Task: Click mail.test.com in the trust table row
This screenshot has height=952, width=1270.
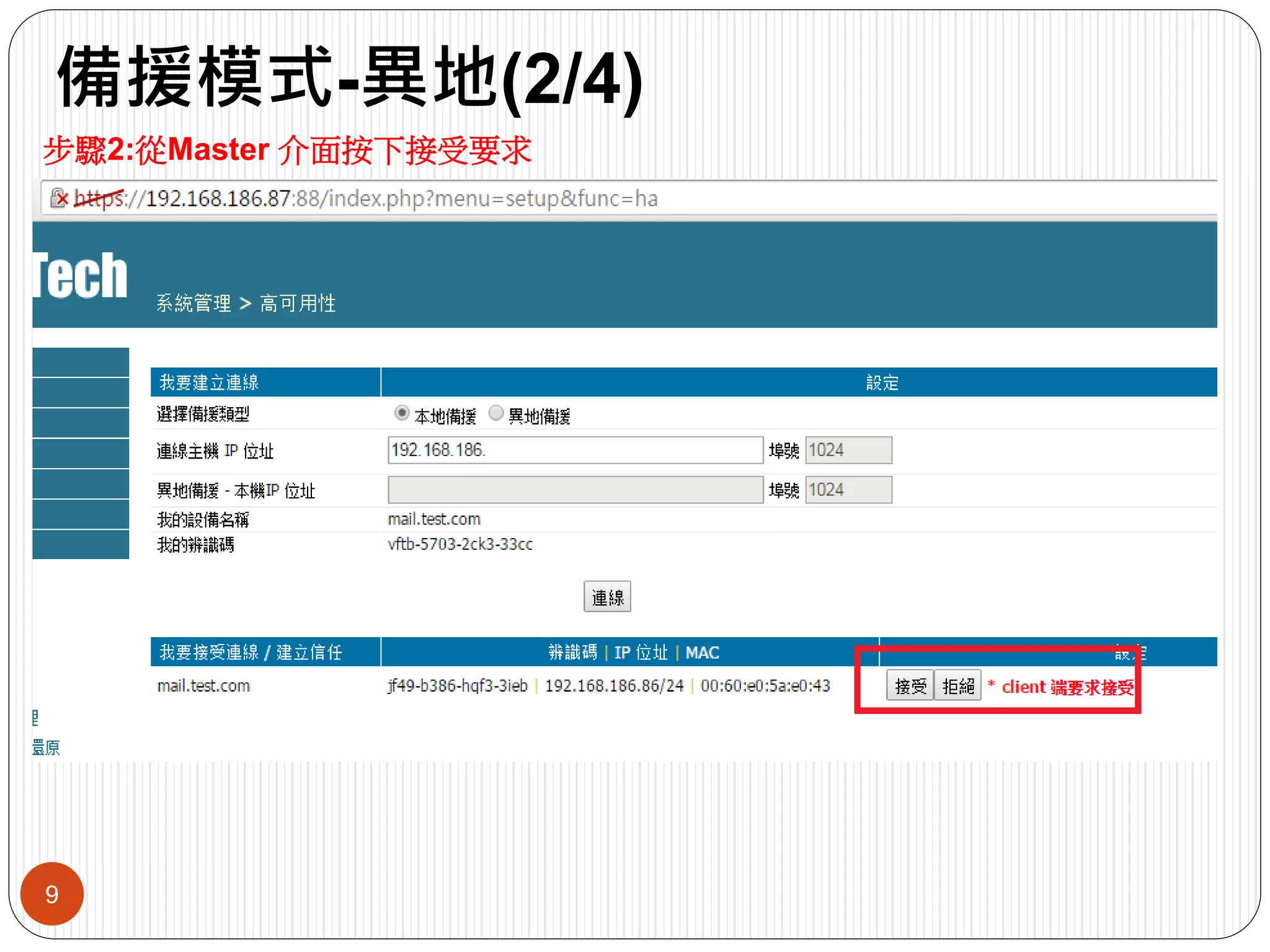Action: (x=203, y=685)
